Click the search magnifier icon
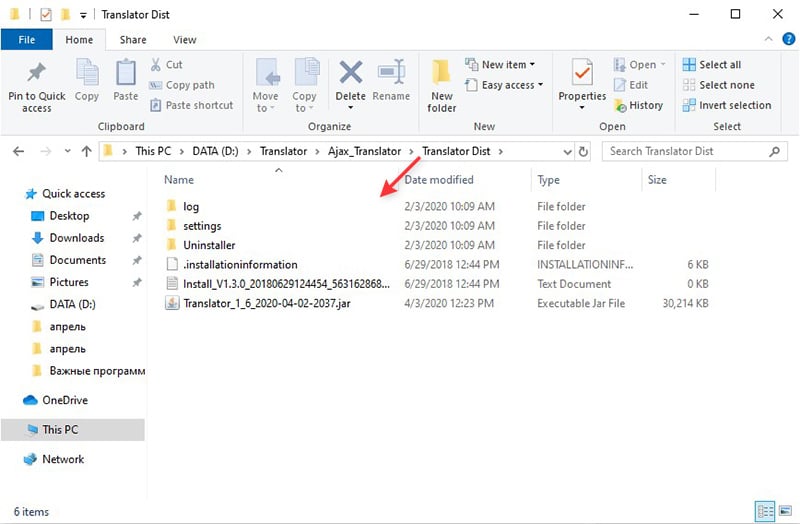The width and height of the screenshot is (800, 524). click(774, 152)
